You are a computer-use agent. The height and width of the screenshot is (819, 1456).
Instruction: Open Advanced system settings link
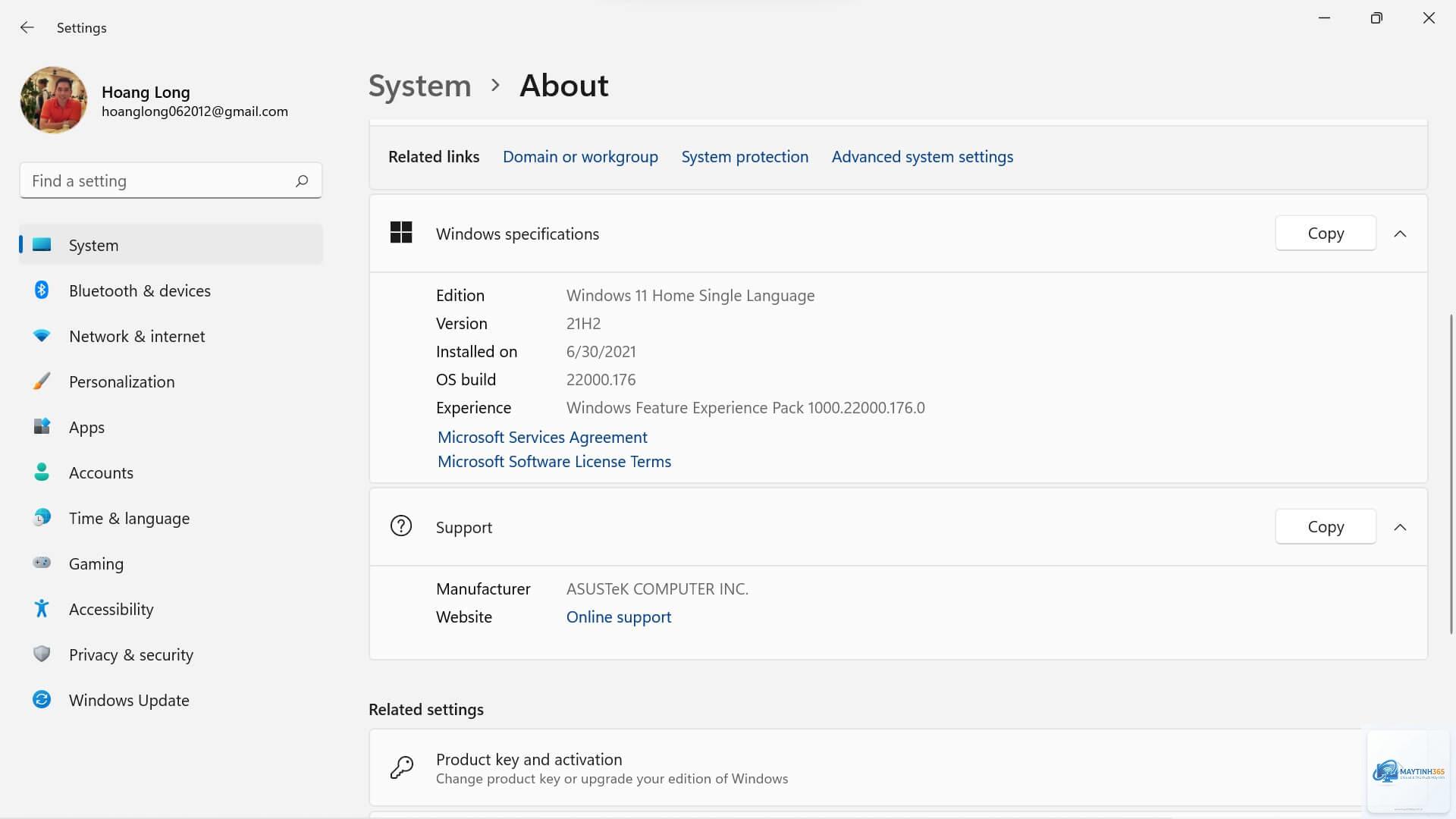click(922, 157)
